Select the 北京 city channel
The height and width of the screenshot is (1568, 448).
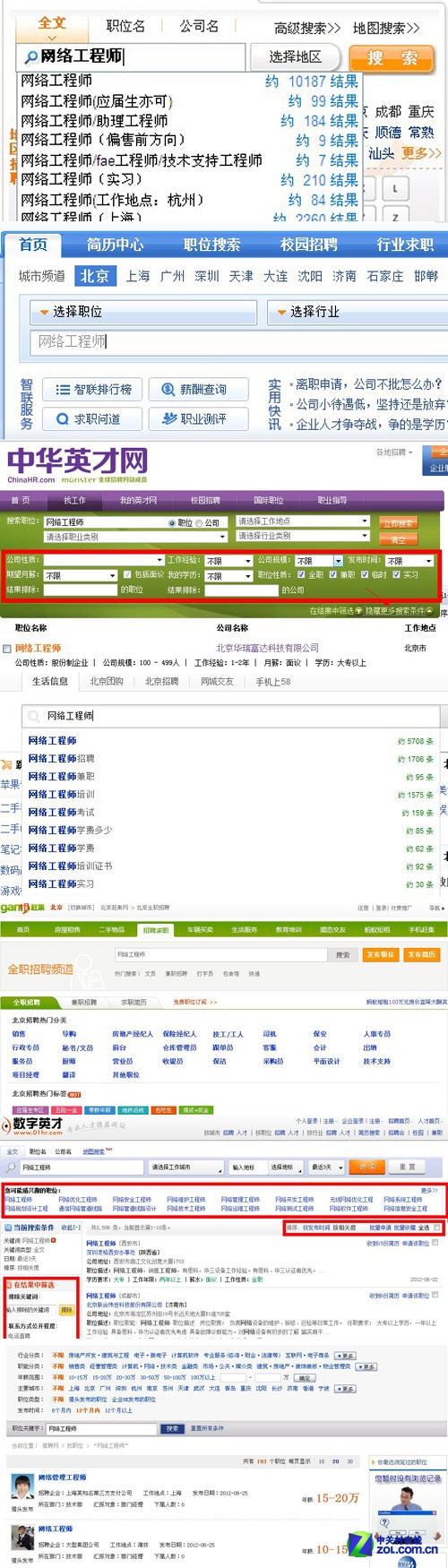(94, 276)
